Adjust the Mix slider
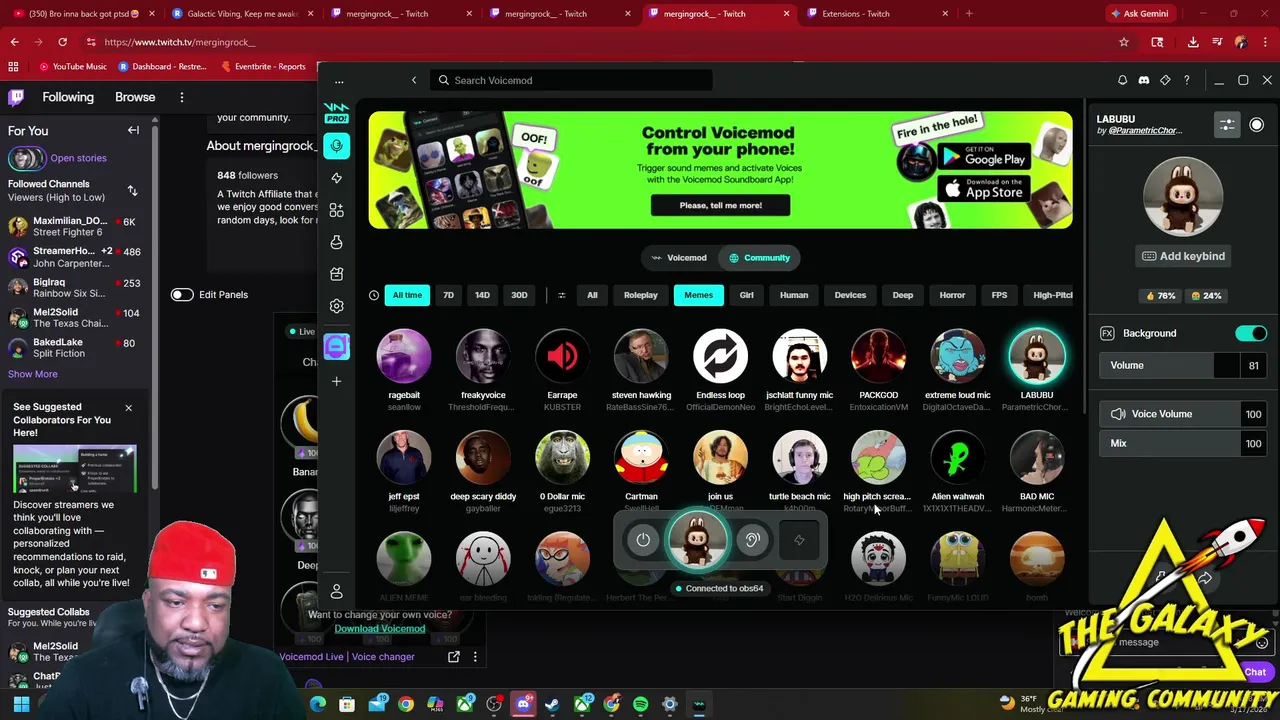Viewport: 1280px width, 720px height. (1183, 443)
